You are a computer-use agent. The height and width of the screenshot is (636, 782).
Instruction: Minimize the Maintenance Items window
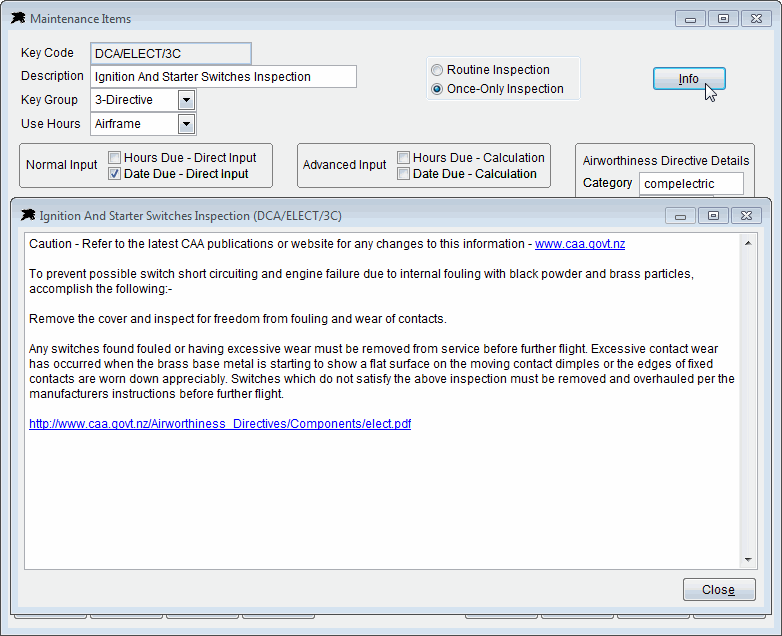(690, 19)
